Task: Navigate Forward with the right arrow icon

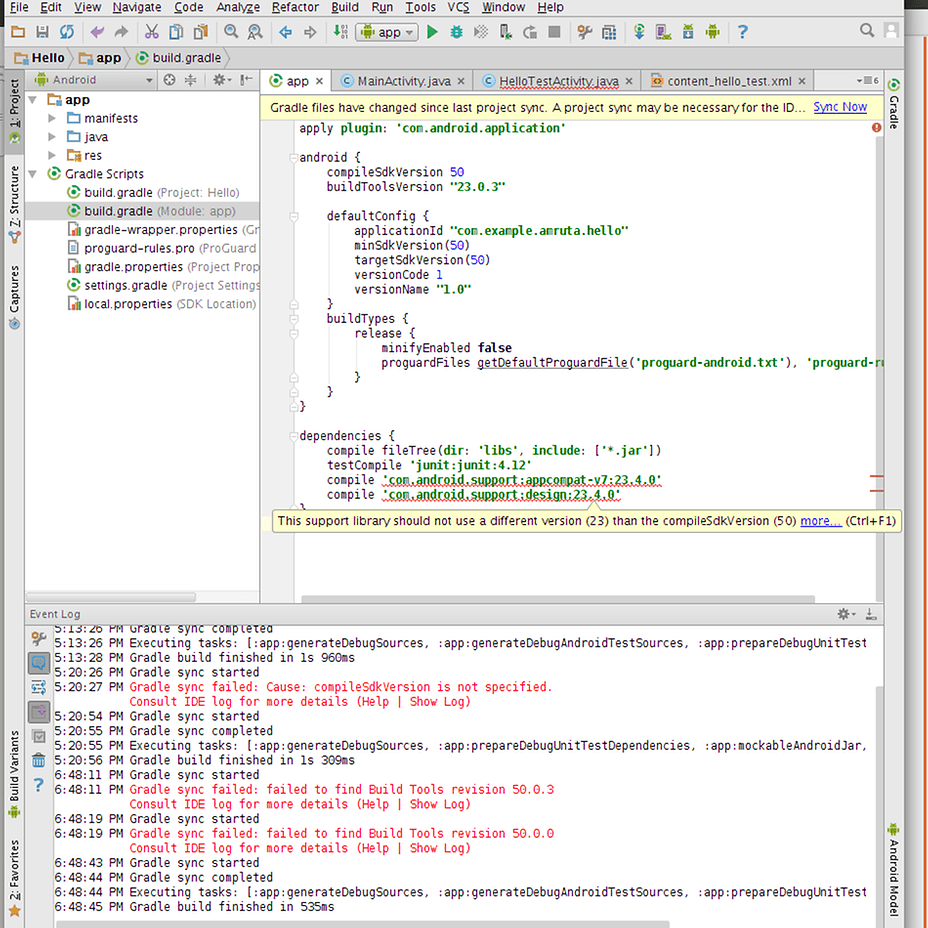Action: click(x=310, y=32)
